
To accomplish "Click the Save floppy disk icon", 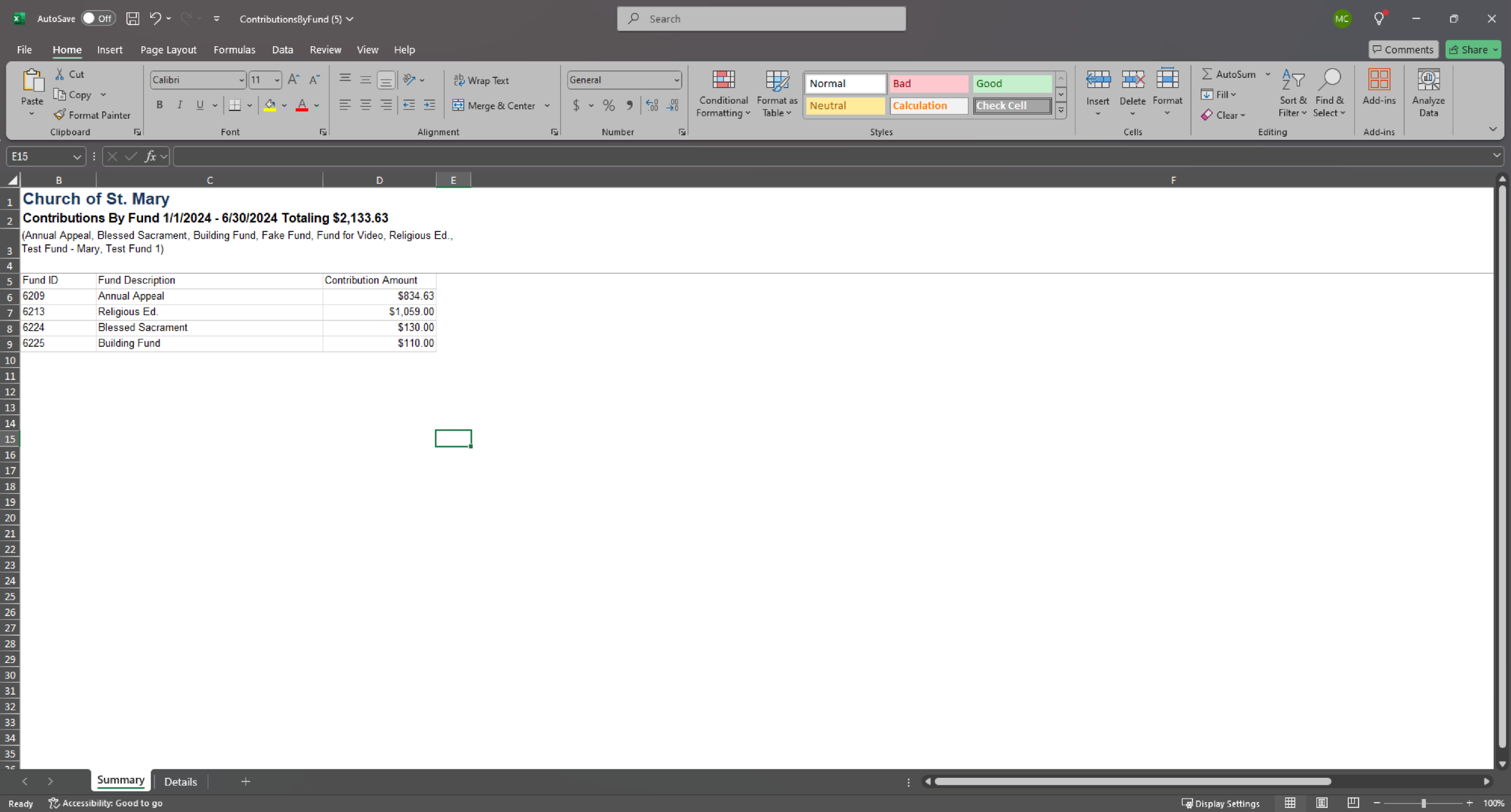I will click(133, 19).
